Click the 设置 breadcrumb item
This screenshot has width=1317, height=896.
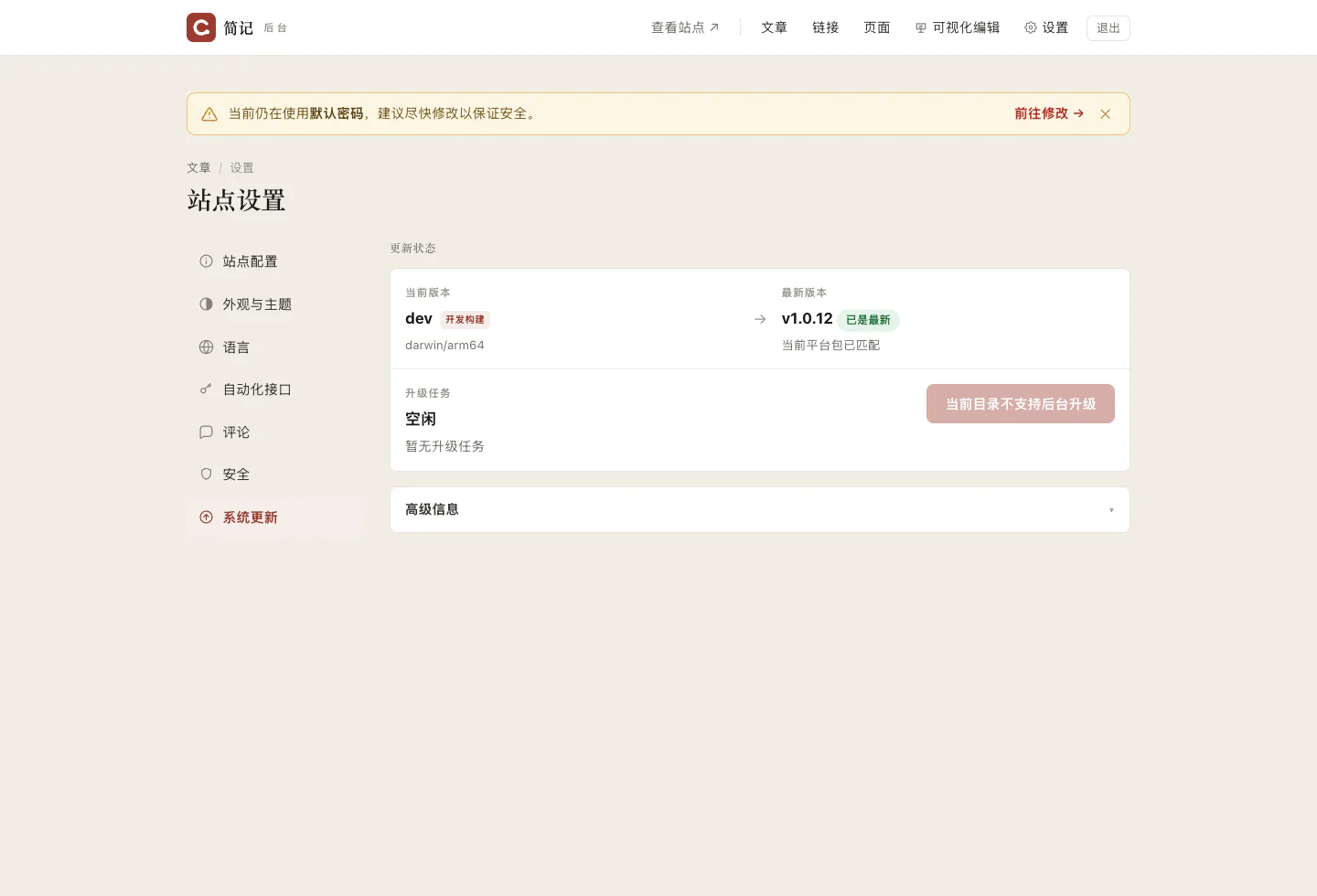pos(241,168)
